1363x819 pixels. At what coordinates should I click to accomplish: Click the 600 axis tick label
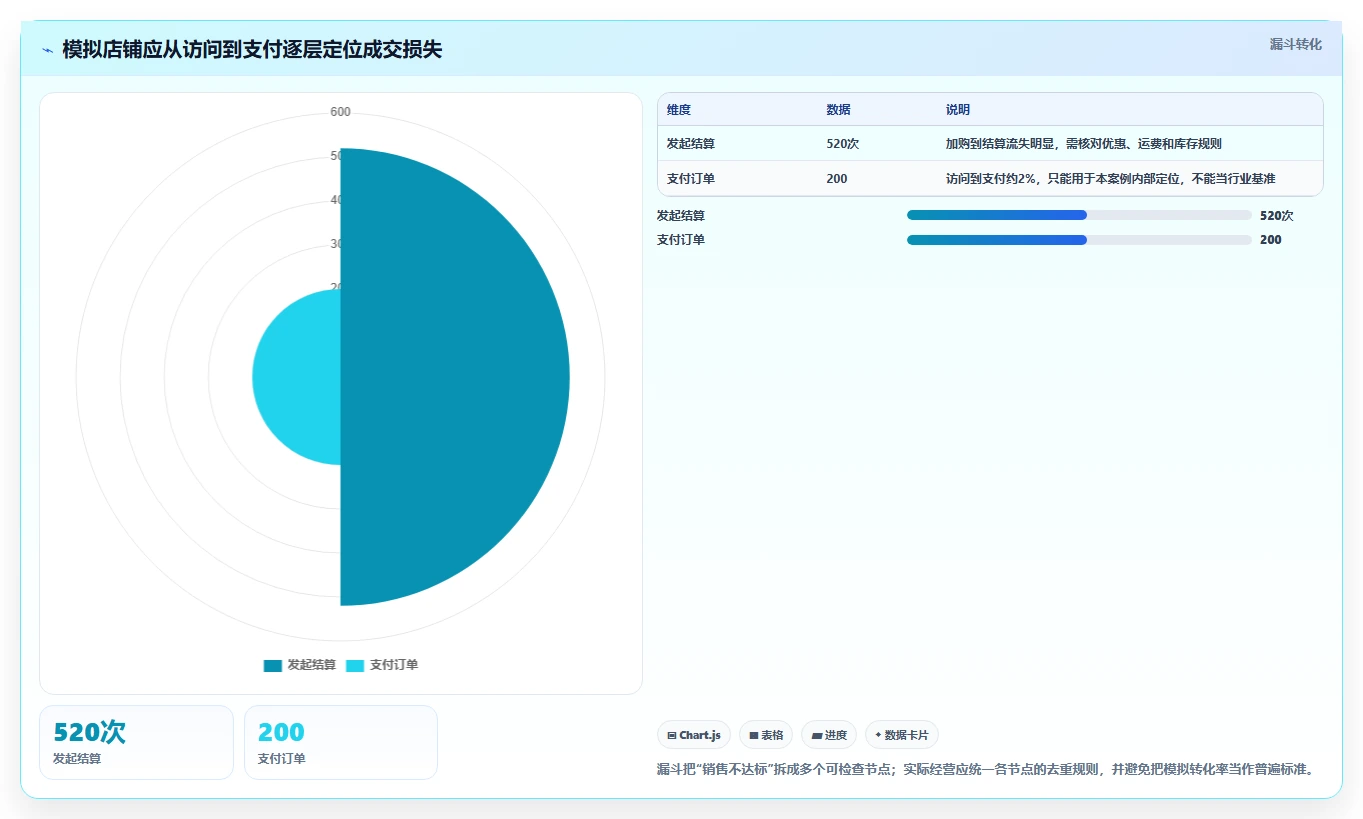(x=341, y=112)
